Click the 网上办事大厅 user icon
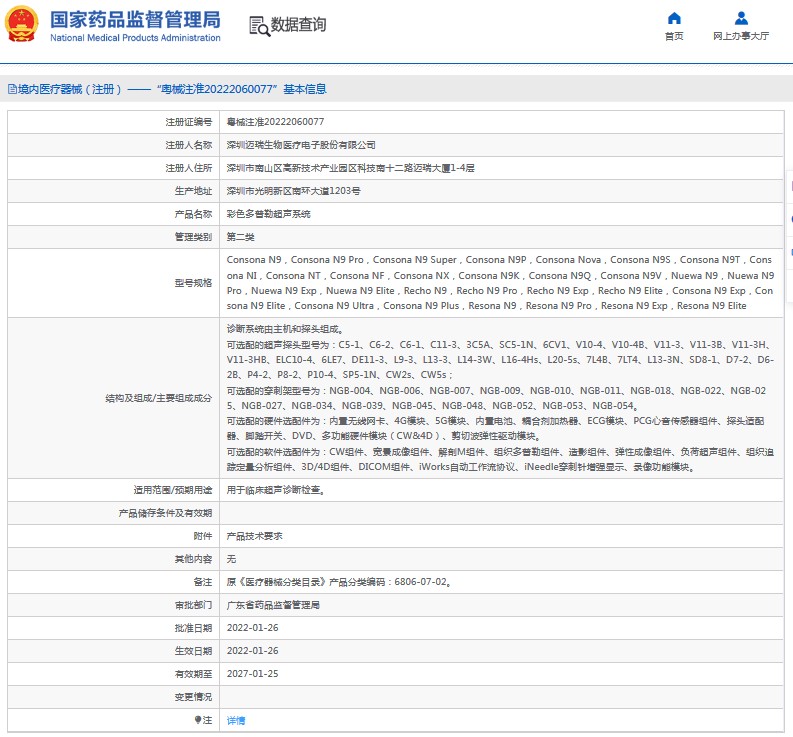 (x=741, y=18)
